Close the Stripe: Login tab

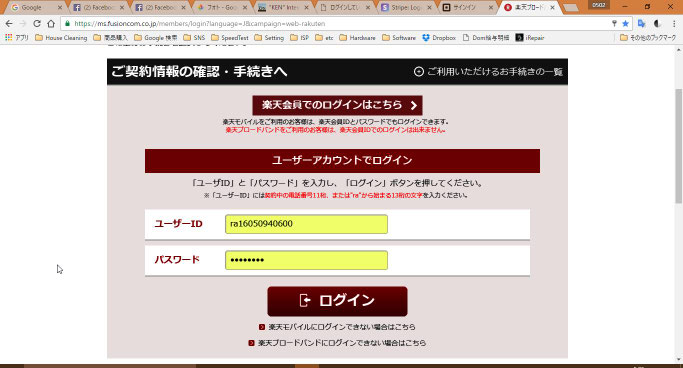coord(429,7)
